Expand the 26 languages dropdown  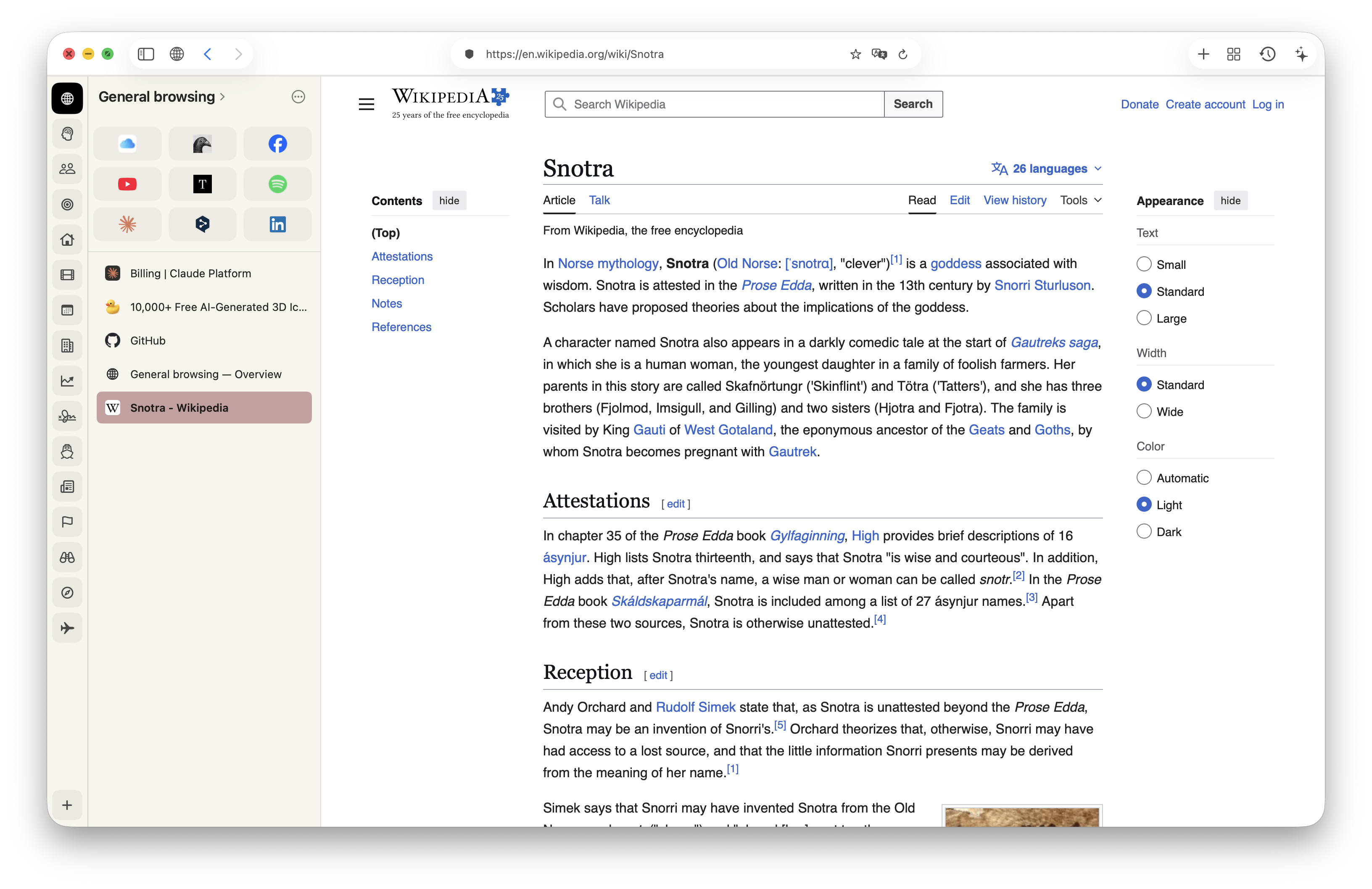click(1046, 169)
